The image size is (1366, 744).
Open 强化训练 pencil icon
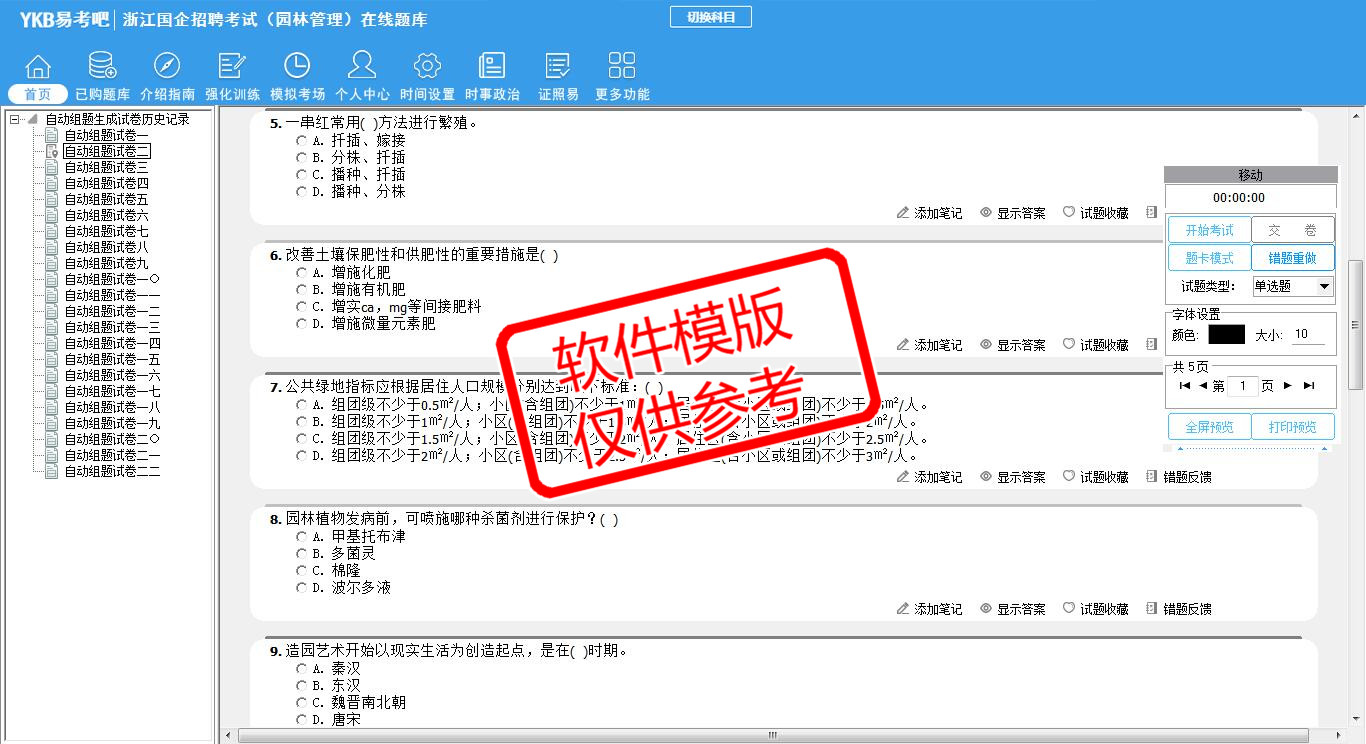(232, 66)
